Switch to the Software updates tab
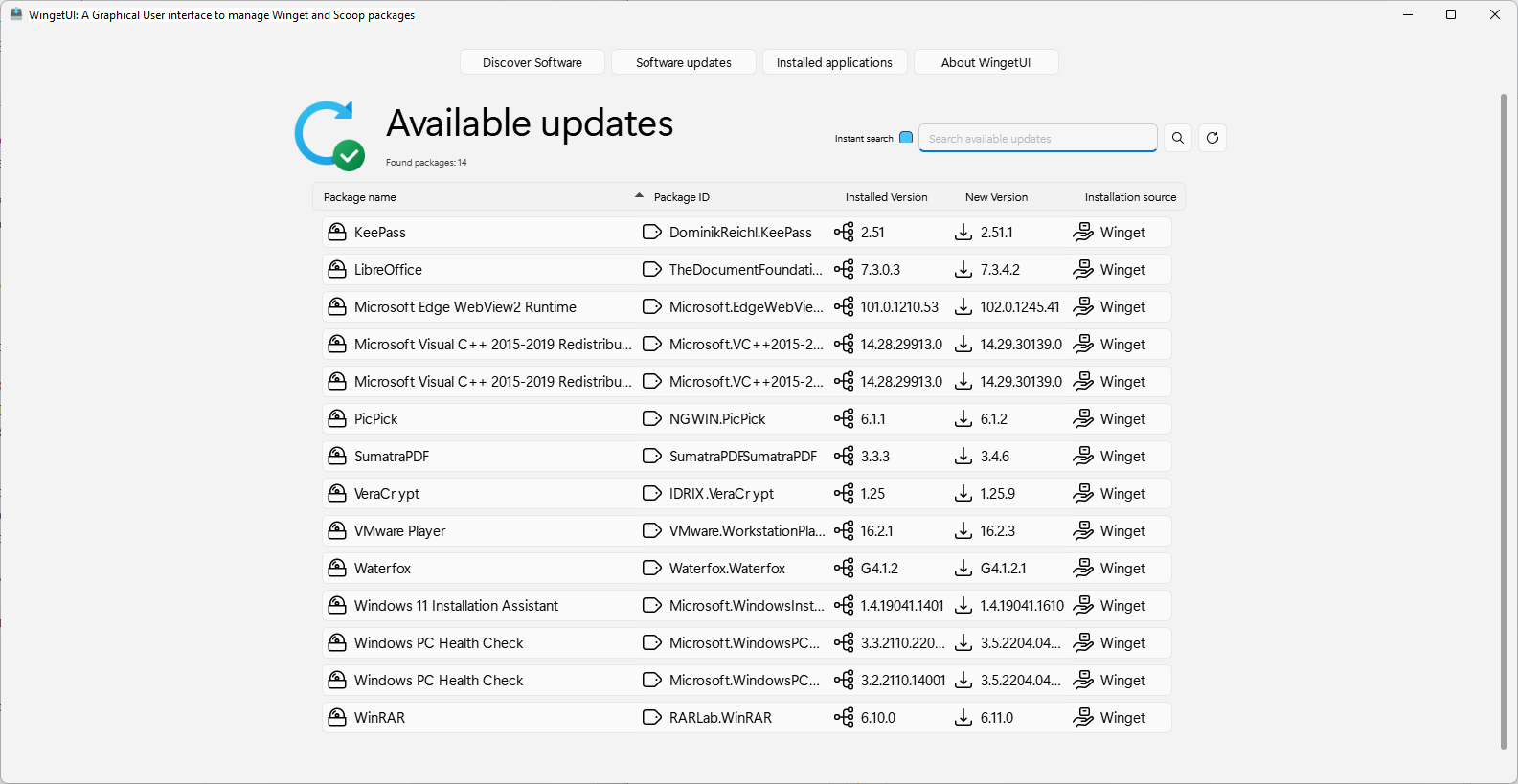The image size is (1518, 784). (x=684, y=62)
